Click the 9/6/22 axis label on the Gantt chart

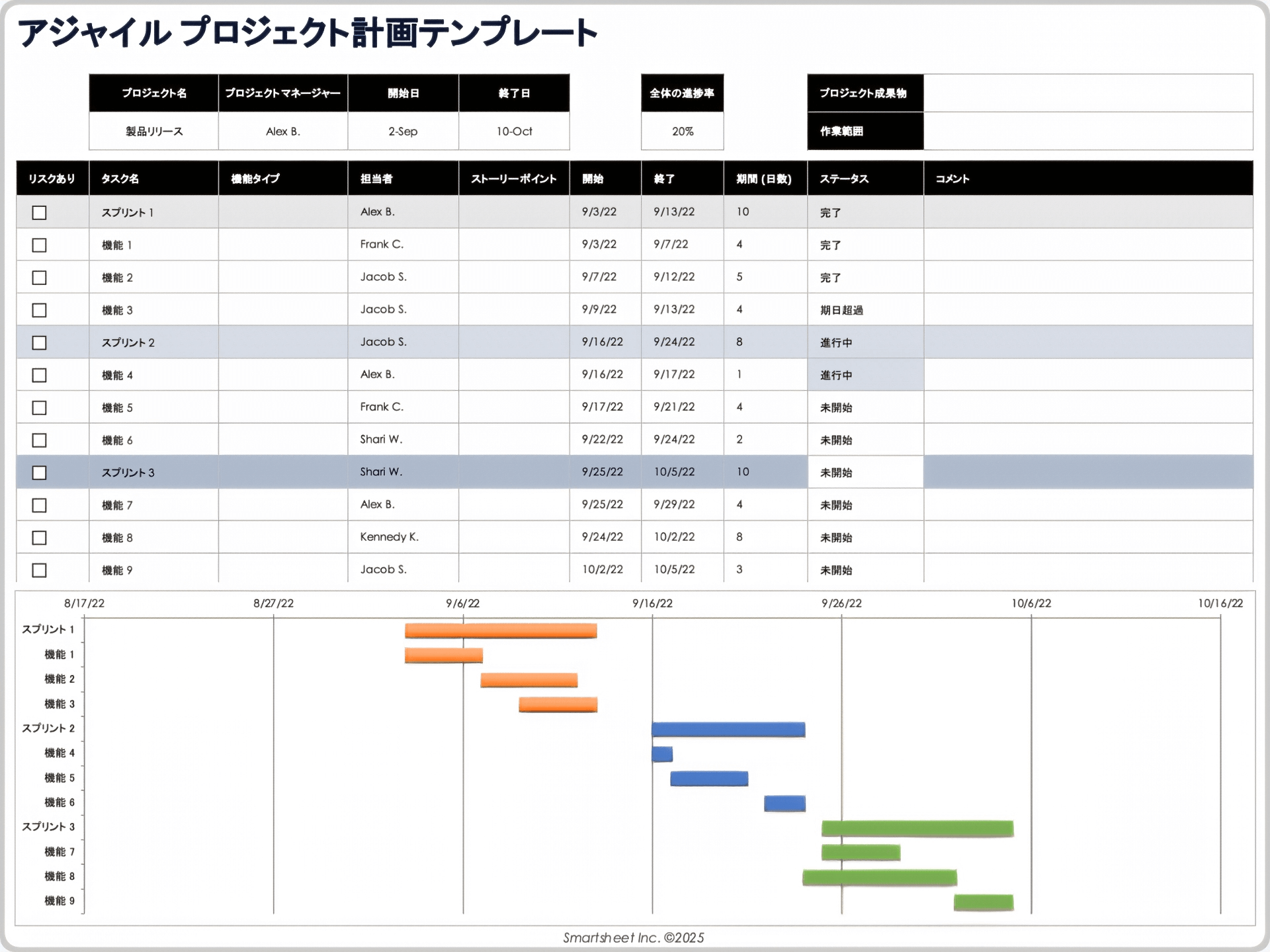(x=463, y=603)
